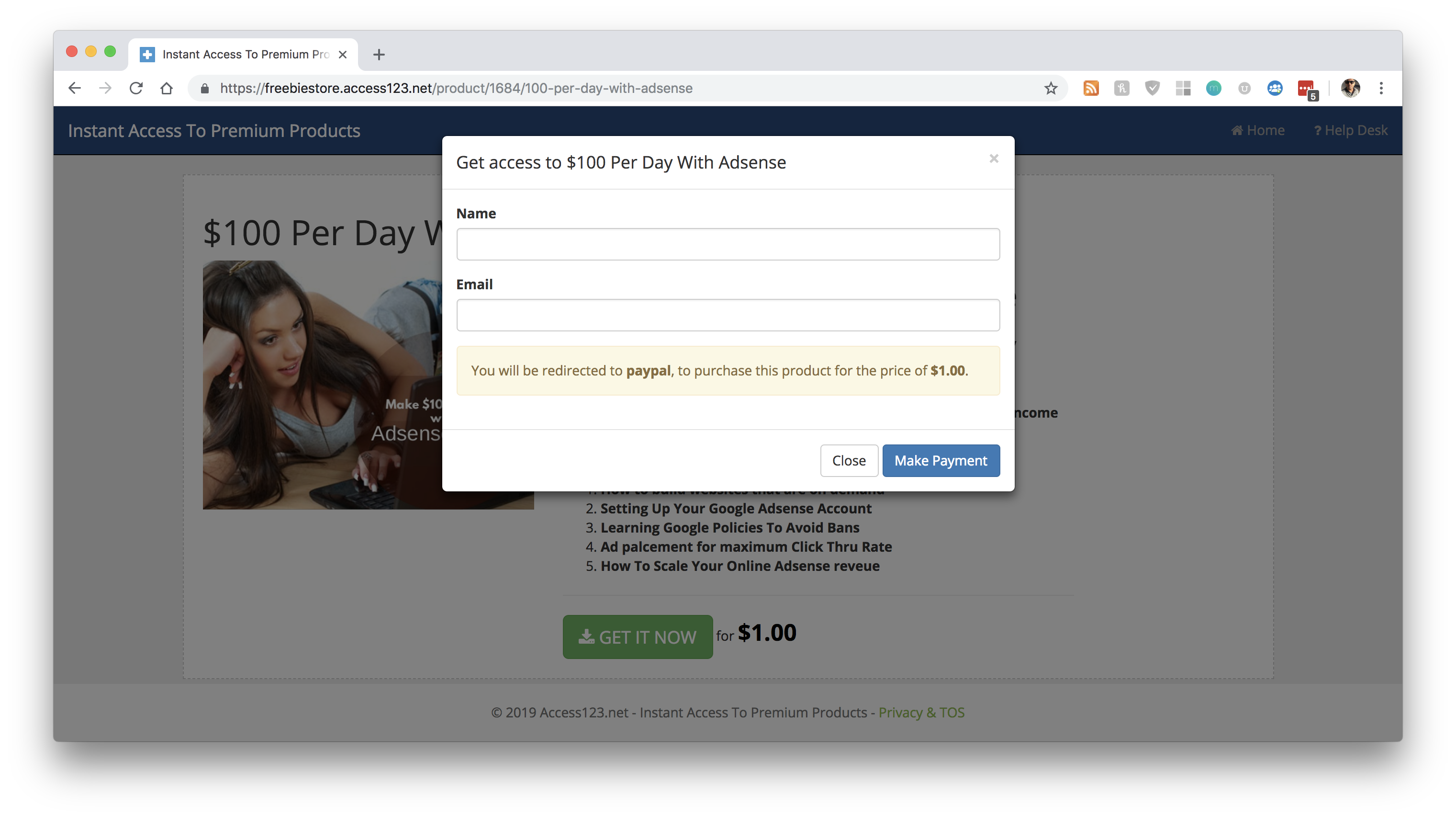Screen dimensions: 1456x818
Task: Go to browser home icon
Action: click(166, 88)
